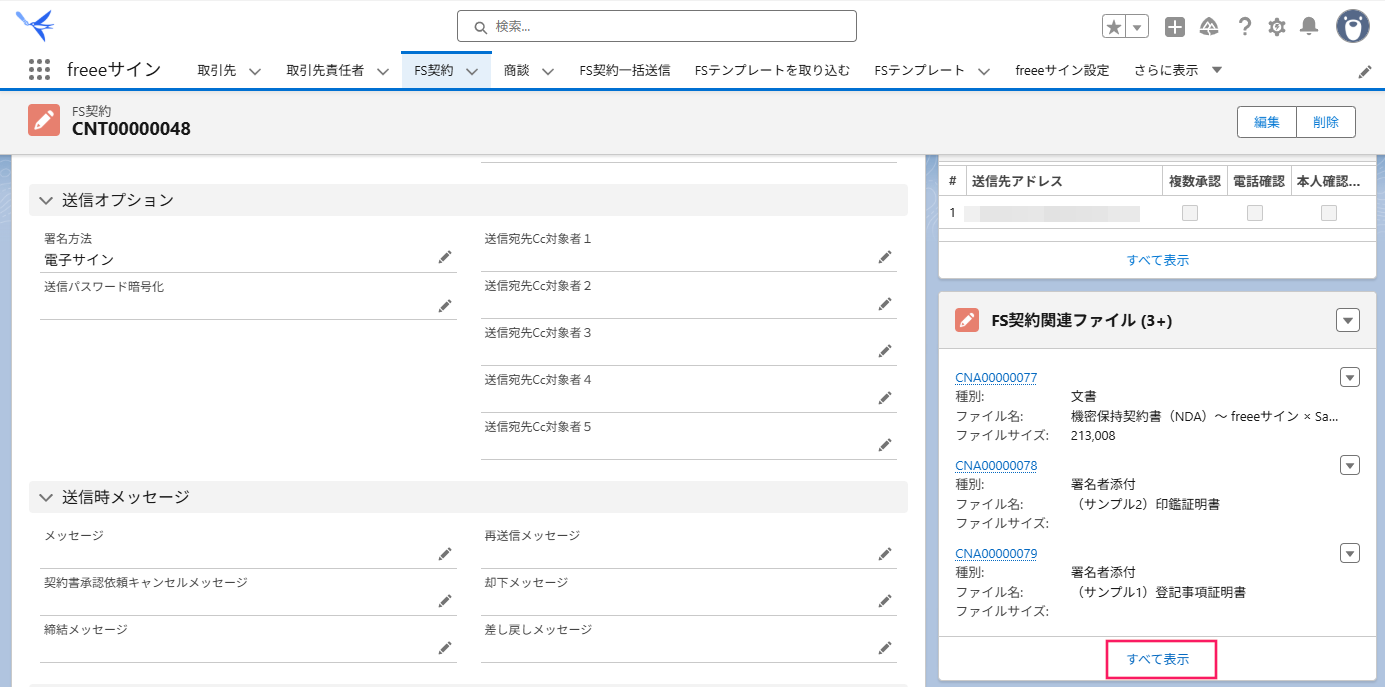
Task: Click the pencil icon to edit navigation
Action: [x=1365, y=71]
